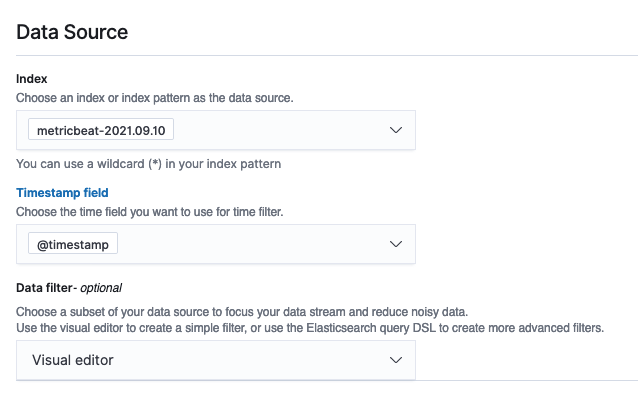Click the blue Timestamp field label
The height and width of the screenshot is (411, 638).
tap(62, 192)
